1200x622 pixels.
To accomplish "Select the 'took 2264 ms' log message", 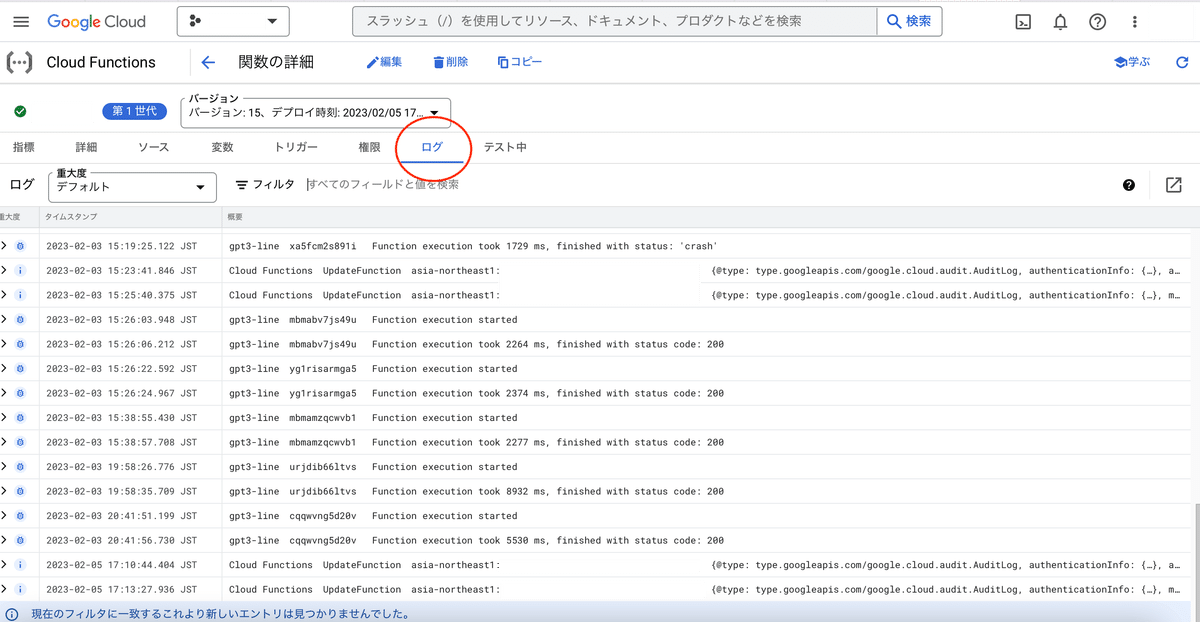I will point(547,344).
